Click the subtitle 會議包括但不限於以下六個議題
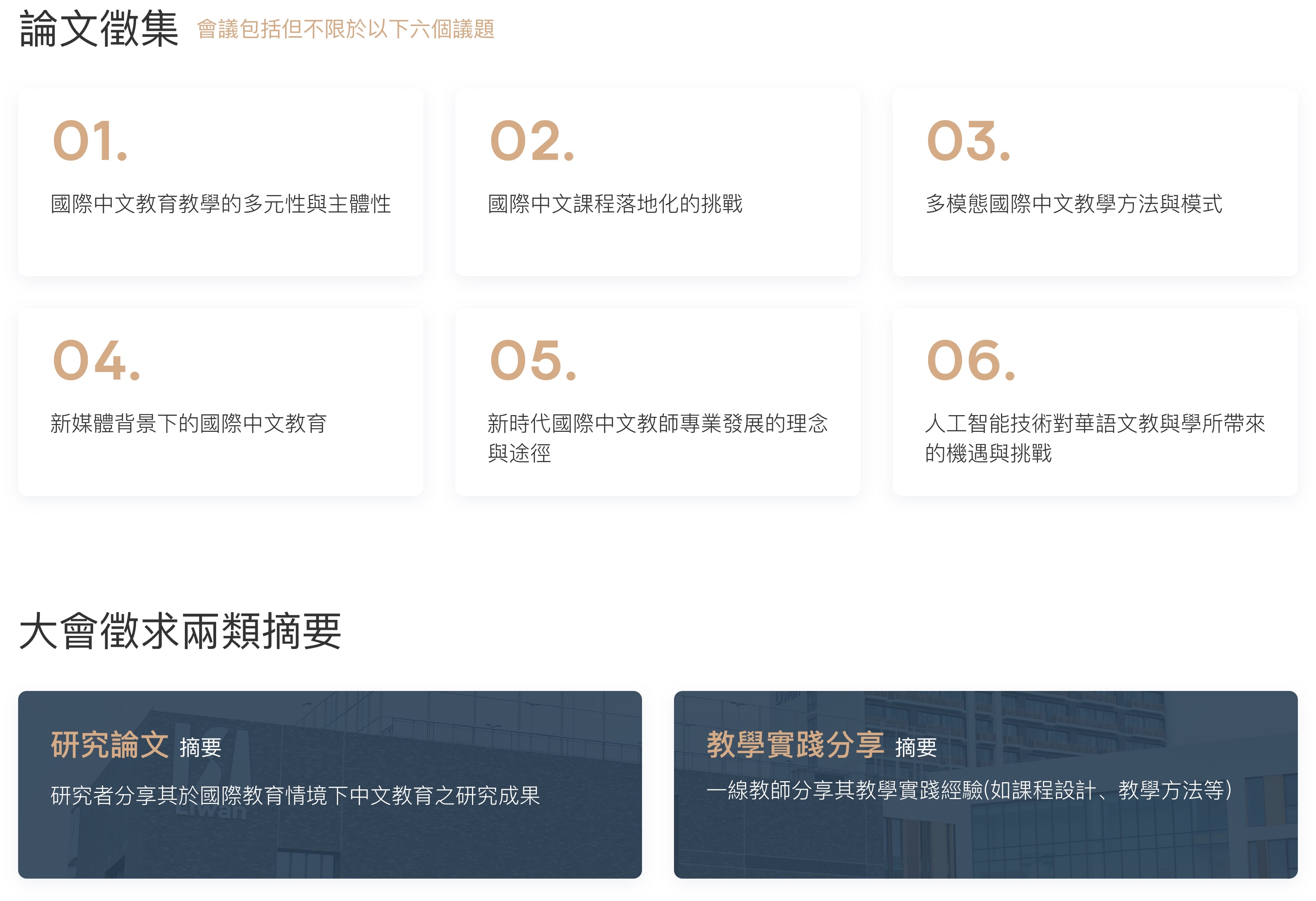Viewport: 1316px width, 901px height. pyautogui.click(x=346, y=30)
